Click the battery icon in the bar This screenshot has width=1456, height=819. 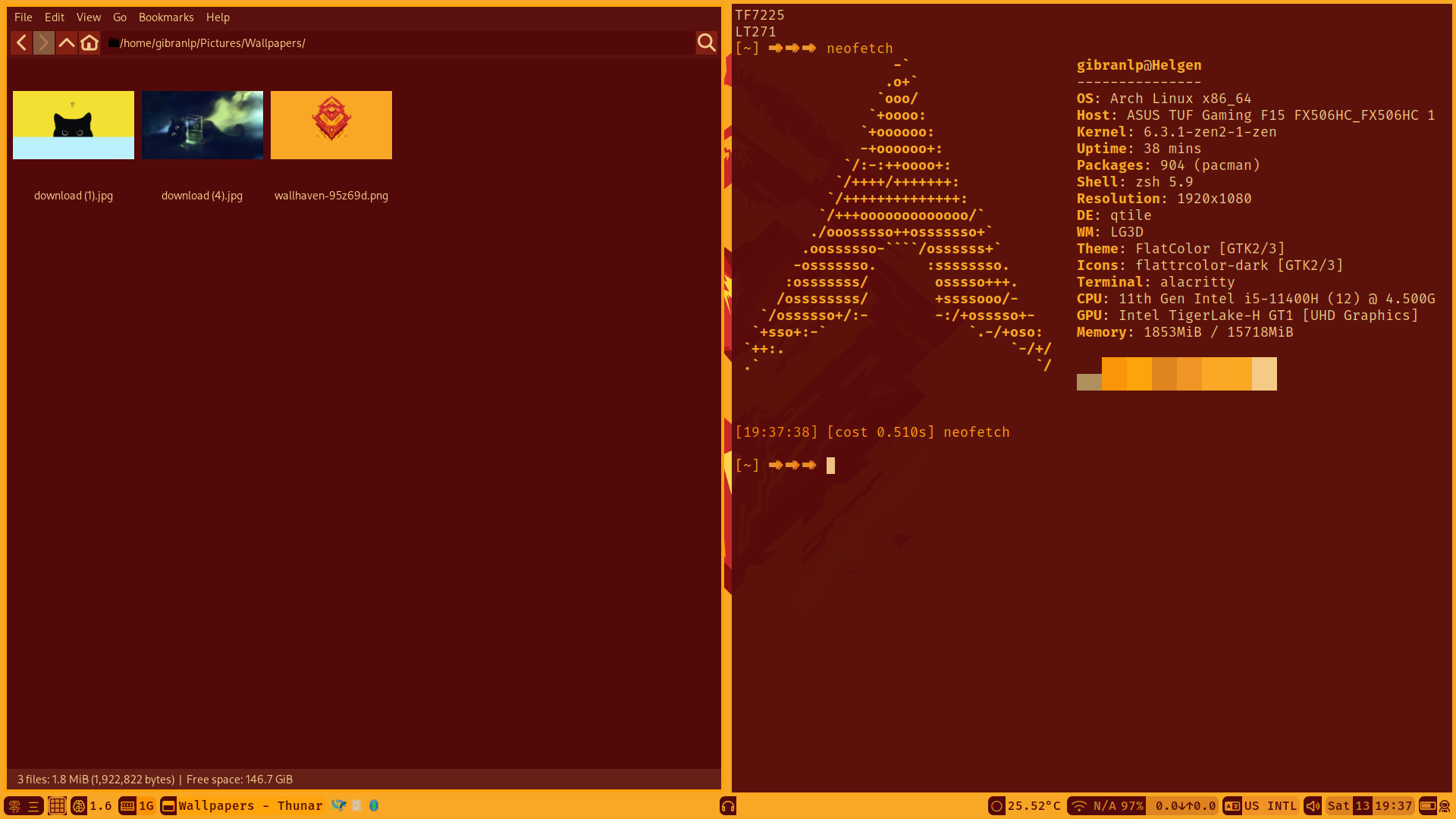pyautogui.click(x=1427, y=806)
